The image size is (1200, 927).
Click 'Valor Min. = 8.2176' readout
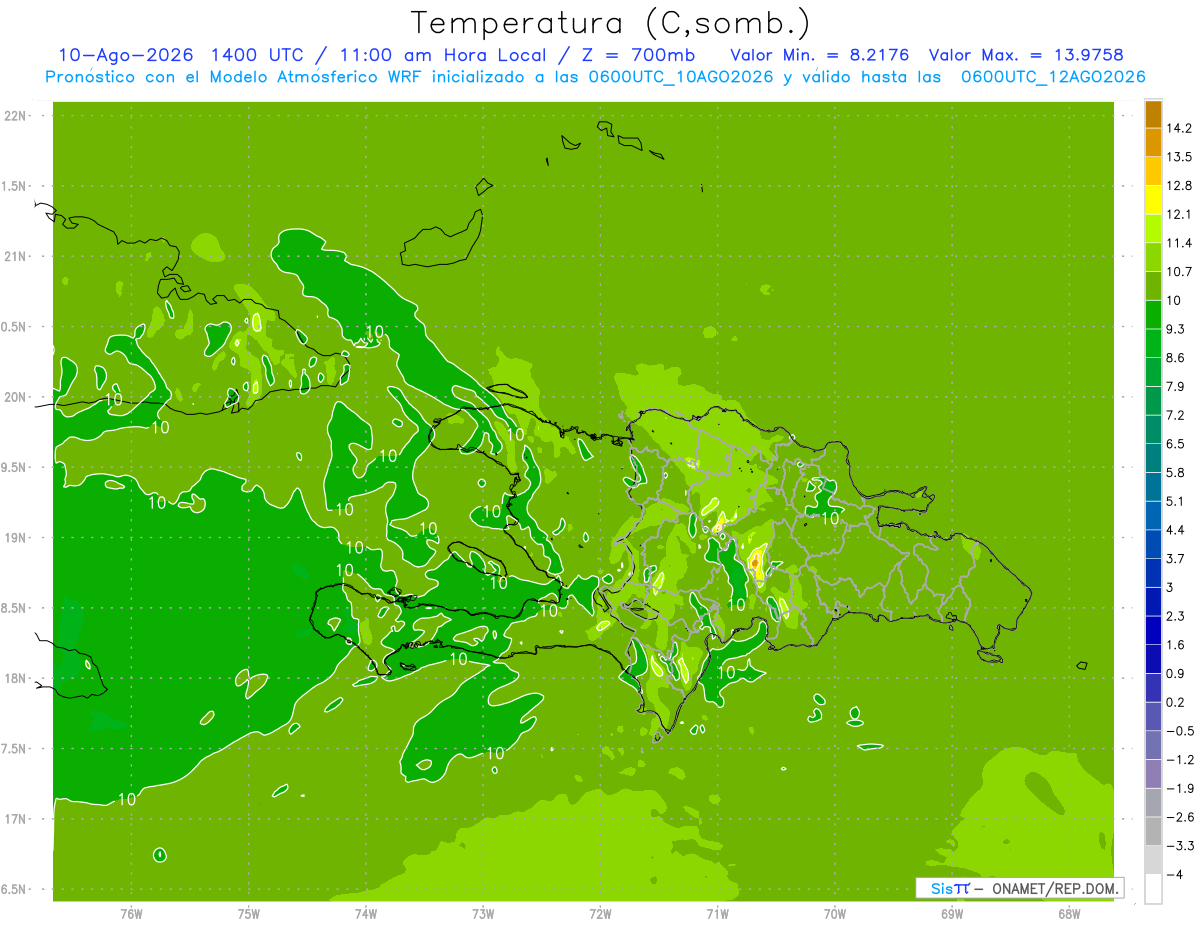tap(819, 55)
